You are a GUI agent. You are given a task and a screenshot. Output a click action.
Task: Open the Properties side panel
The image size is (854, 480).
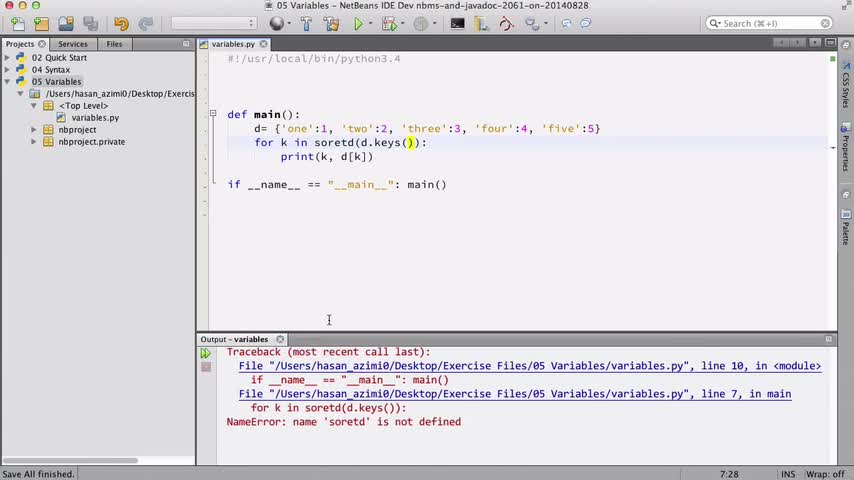click(846, 147)
